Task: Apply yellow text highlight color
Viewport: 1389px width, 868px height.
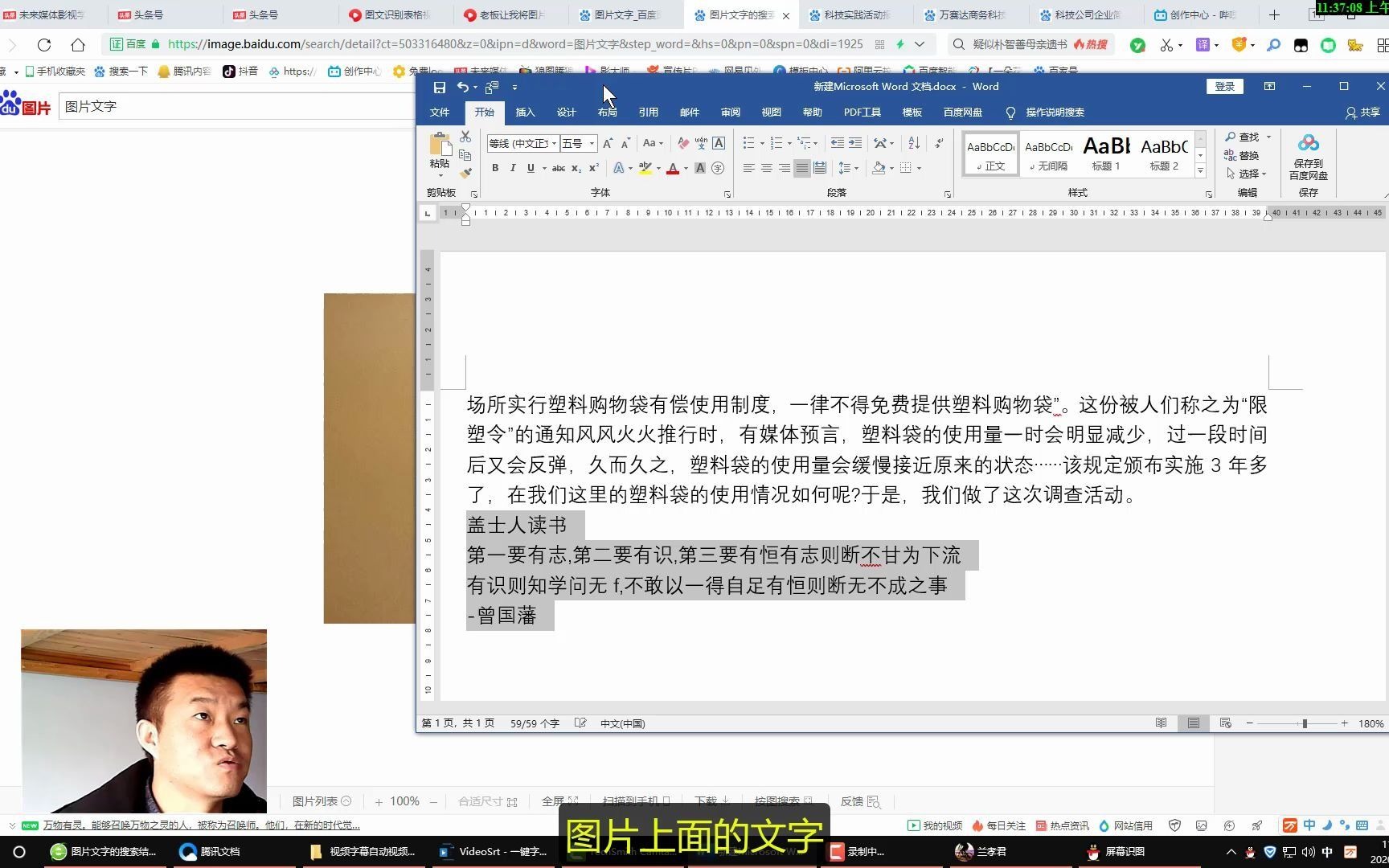Action: 645,168
